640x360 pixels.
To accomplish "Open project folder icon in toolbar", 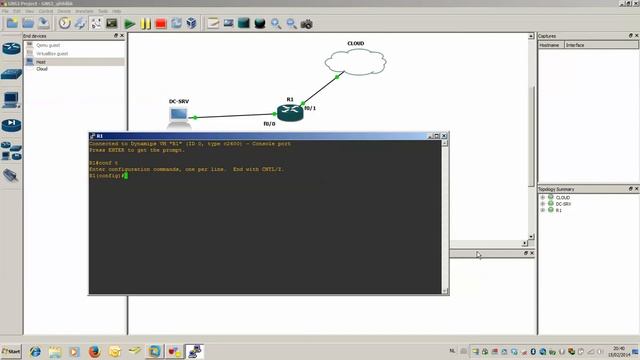I will click(28, 23).
